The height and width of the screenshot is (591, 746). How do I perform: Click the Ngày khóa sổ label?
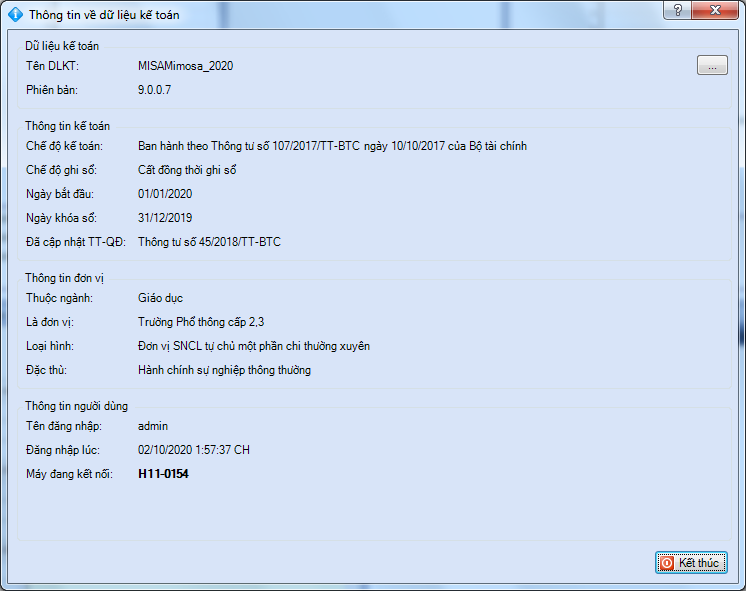point(61,218)
